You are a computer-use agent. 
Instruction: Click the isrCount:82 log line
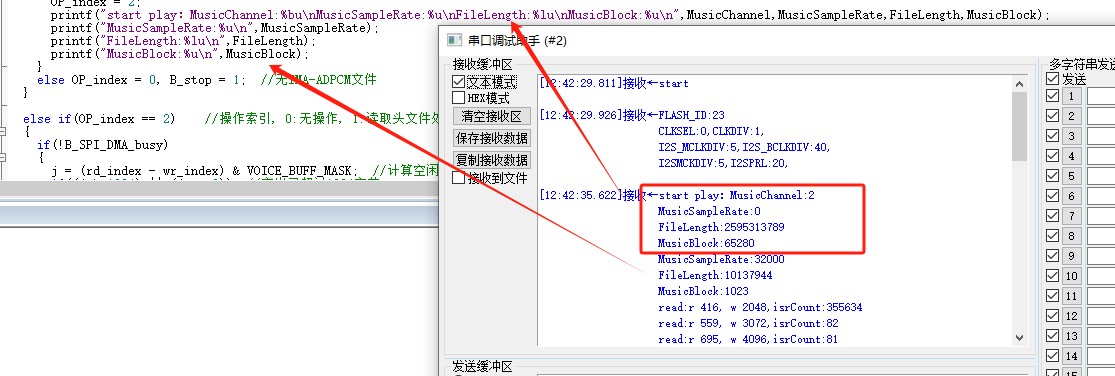click(749, 323)
